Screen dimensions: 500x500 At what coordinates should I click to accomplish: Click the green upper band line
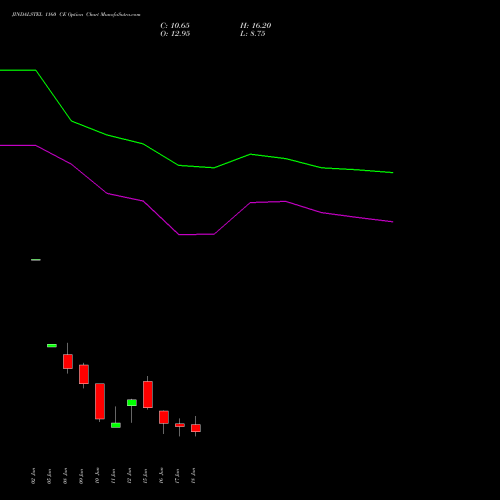[x=197, y=166]
